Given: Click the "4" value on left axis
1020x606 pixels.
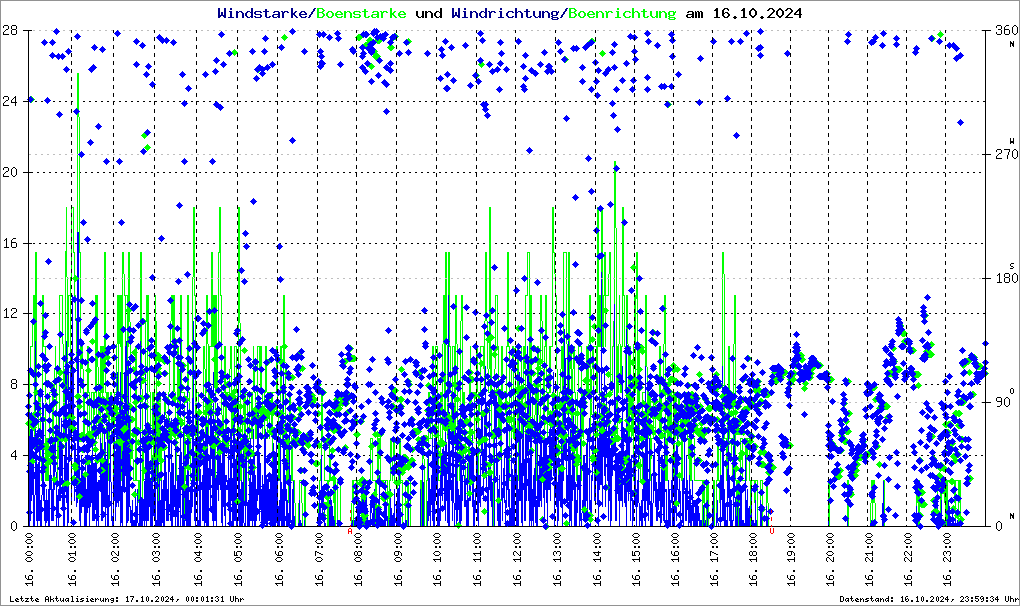Looking at the screenshot, I should click(x=14, y=455).
